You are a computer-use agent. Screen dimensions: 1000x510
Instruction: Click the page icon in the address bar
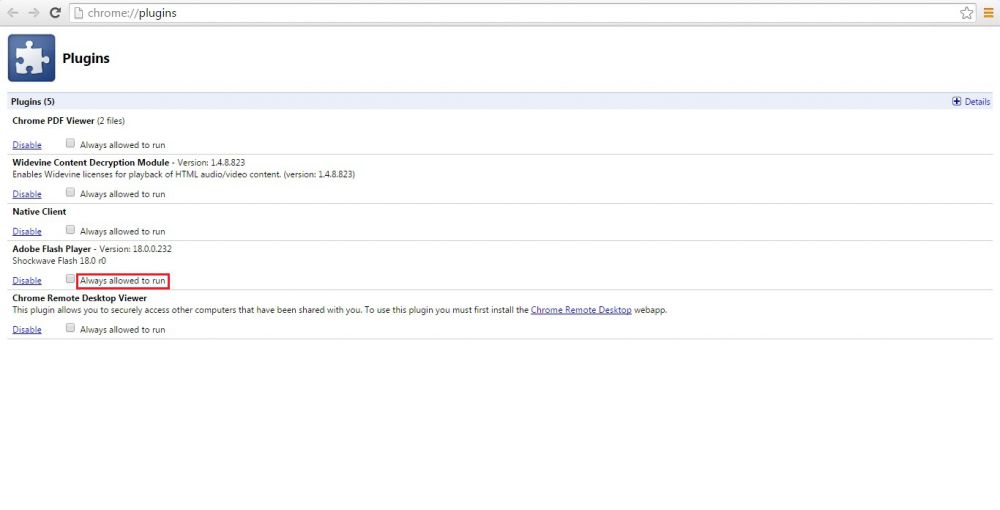78,13
